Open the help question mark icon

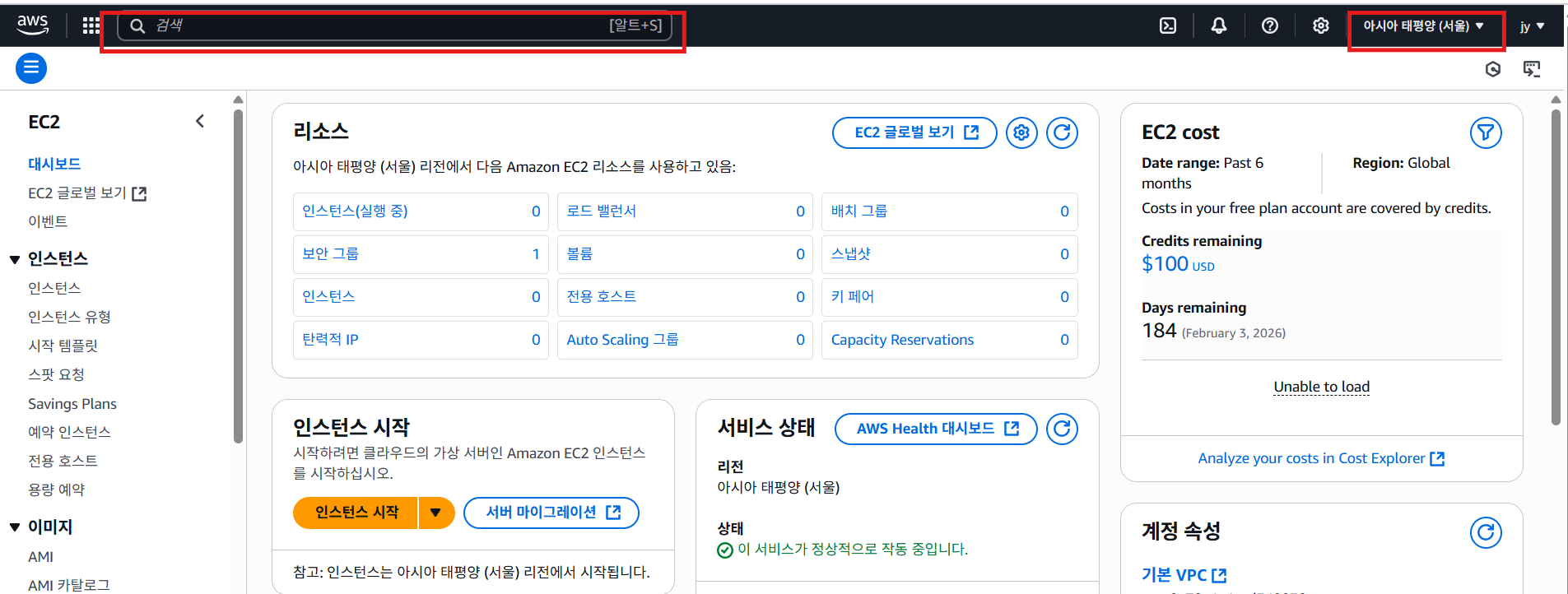(1270, 26)
